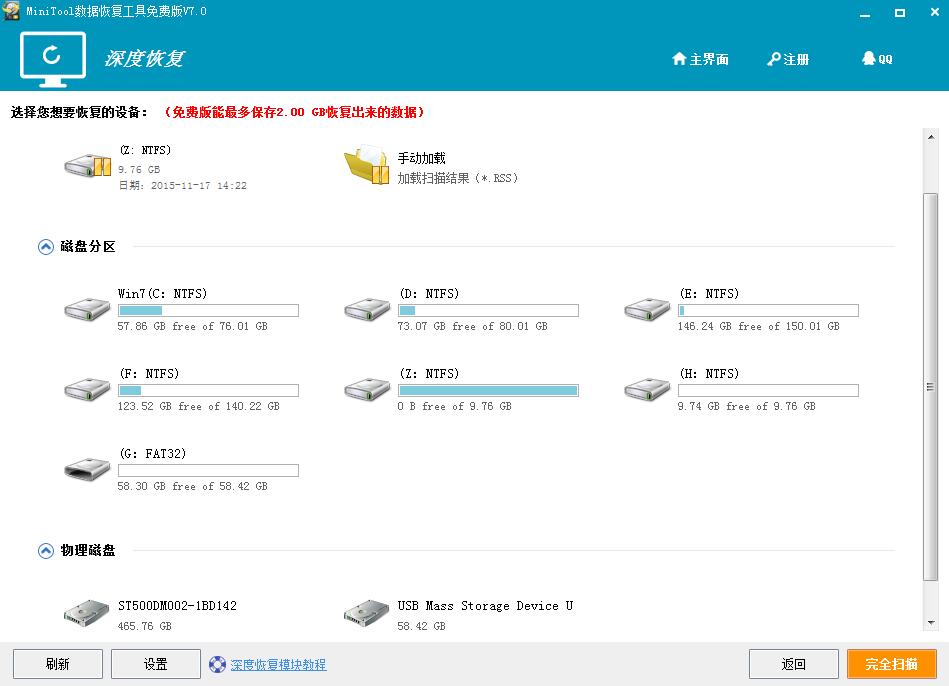Maximize the MiniTool window
Screen dimensions: 949x686
click(900, 12)
